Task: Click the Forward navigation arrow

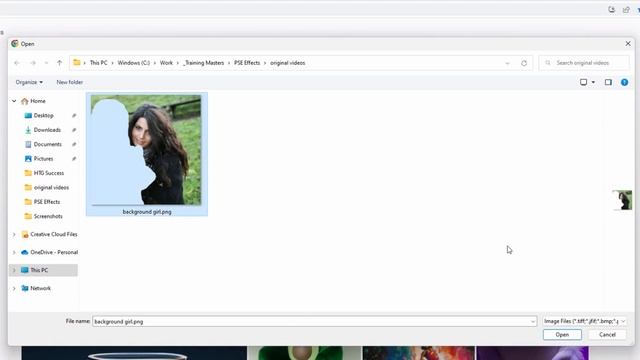Action: click(33, 63)
